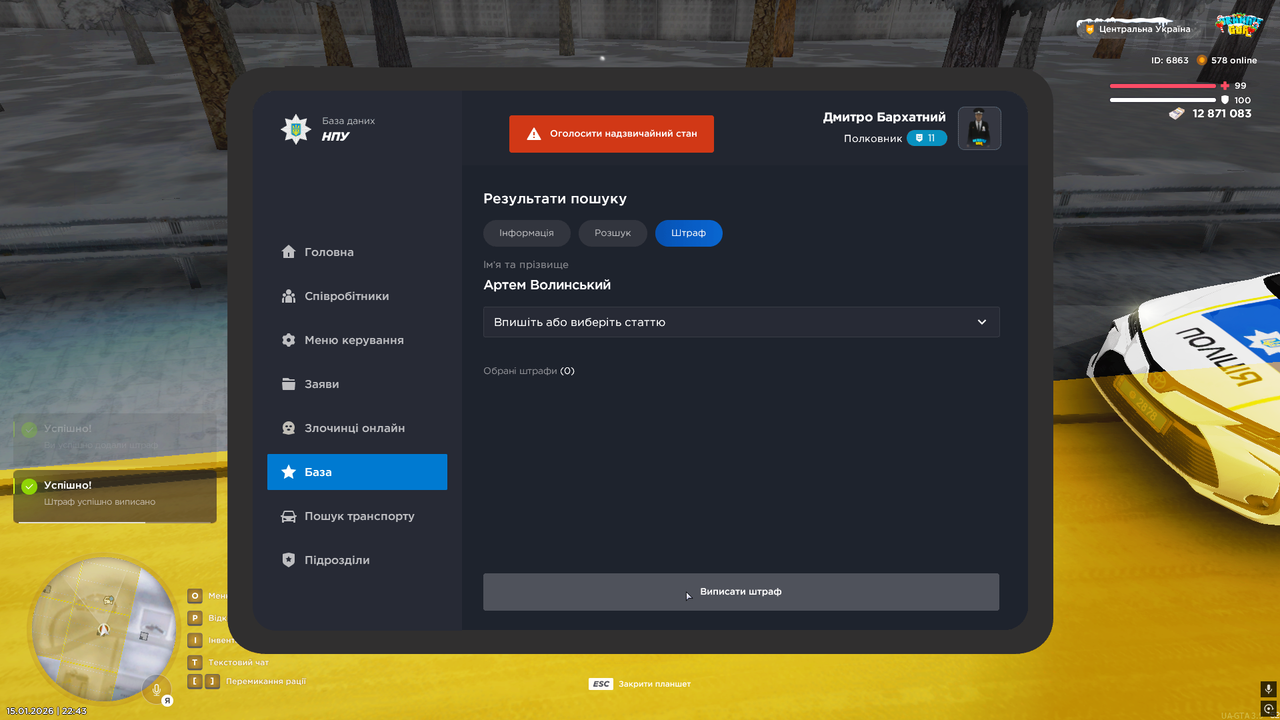Click Оголосити надзвичайний стан button

click(611, 134)
